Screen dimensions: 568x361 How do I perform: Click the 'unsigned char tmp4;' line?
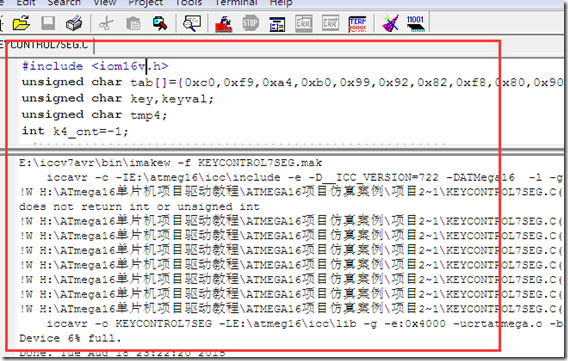pyautogui.click(x=94, y=115)
